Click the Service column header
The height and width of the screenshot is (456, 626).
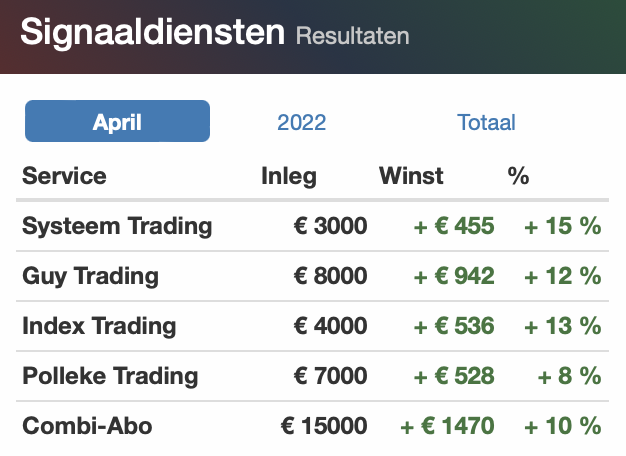[64, 176]
